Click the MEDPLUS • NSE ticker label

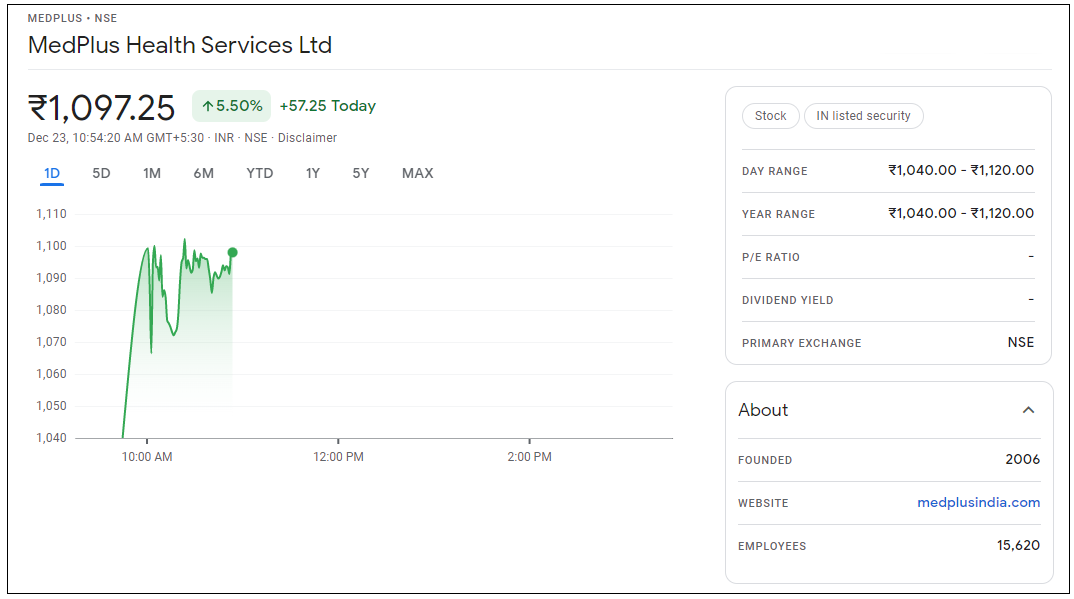coord(72,18)
